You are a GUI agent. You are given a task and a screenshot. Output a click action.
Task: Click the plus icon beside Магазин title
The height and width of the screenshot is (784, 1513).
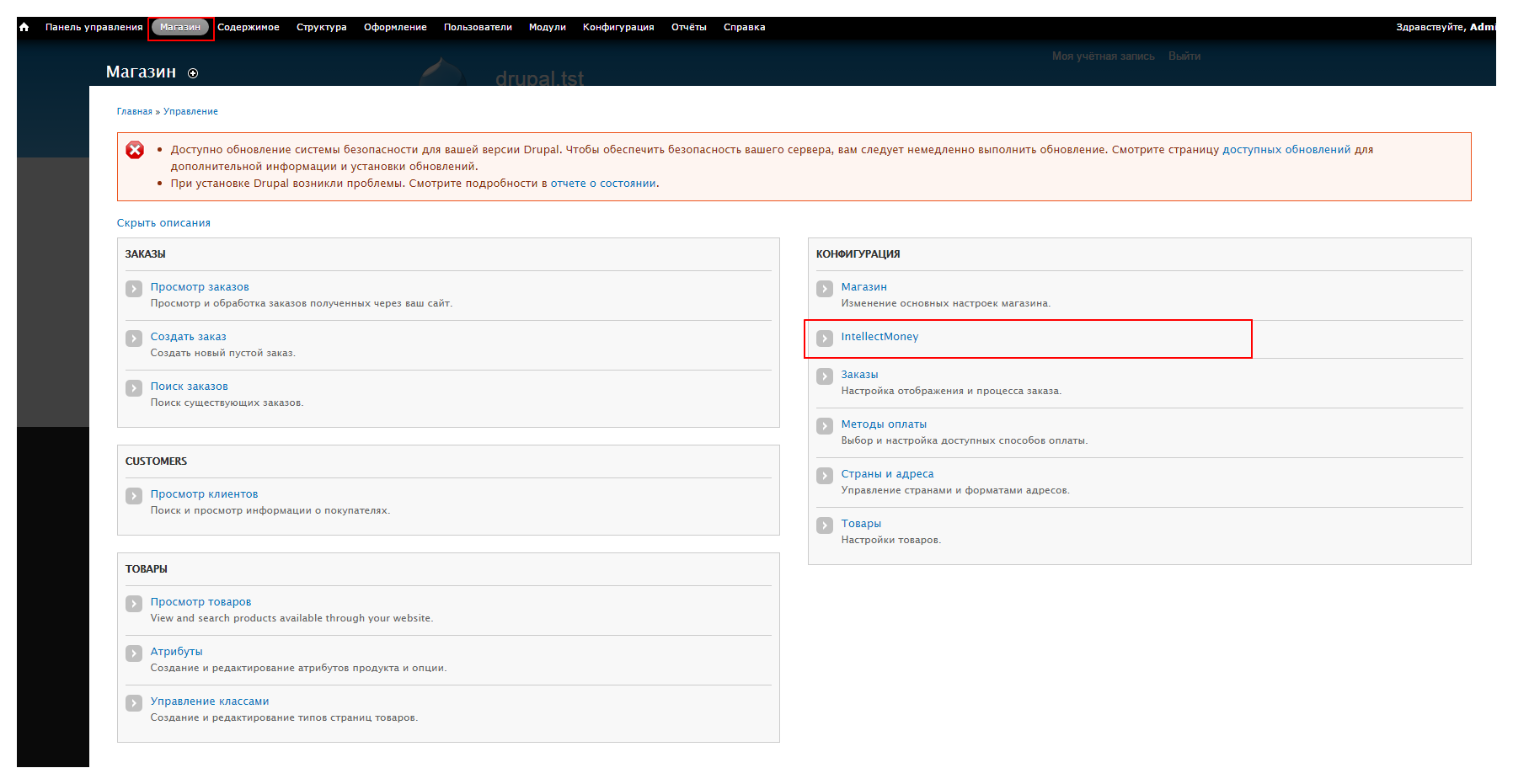coord(193,73)
